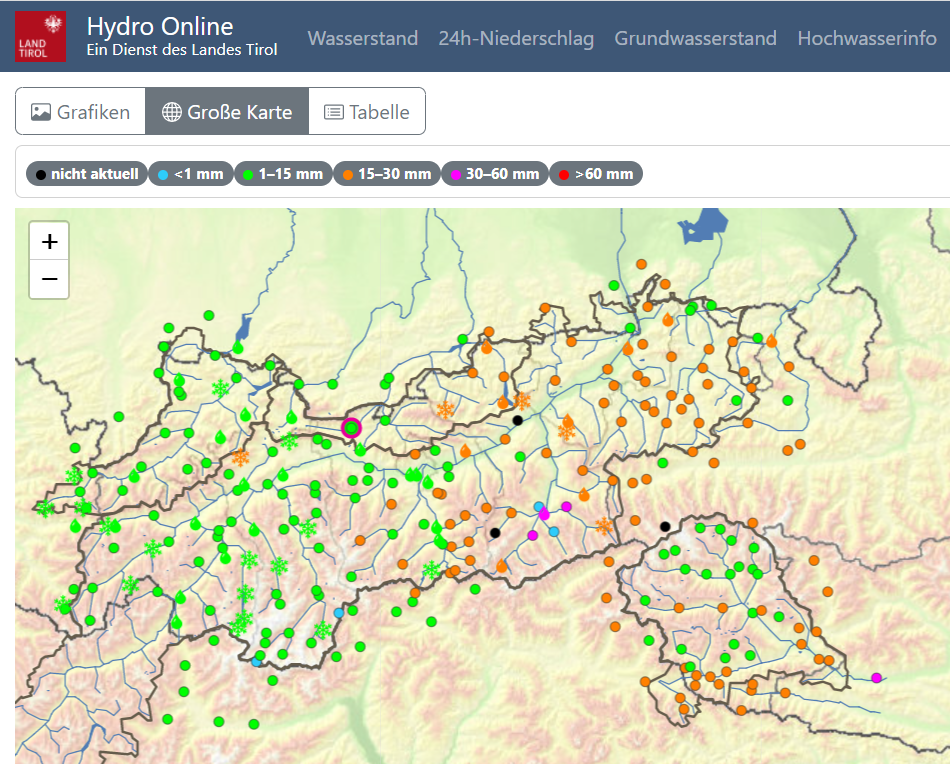Click the green drop marker below the small western lake
This screenshot has height=764, width=950.
coord(238,347)
